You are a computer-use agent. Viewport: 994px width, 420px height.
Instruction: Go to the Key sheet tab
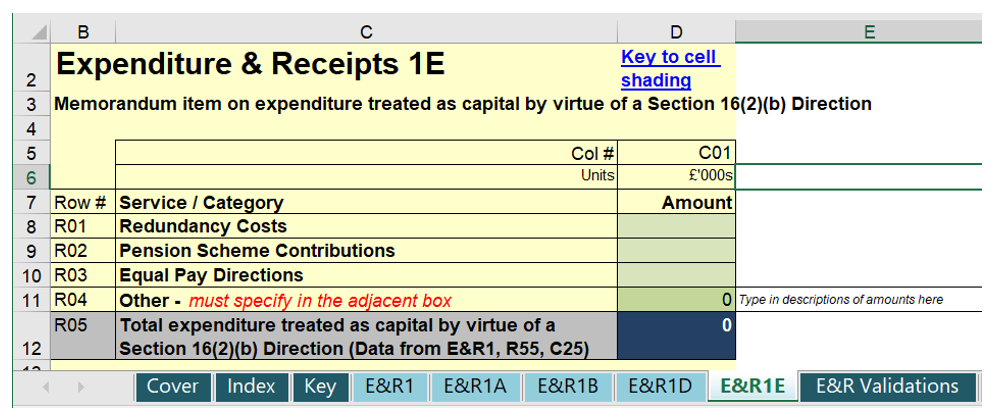(x=320, y=387)
